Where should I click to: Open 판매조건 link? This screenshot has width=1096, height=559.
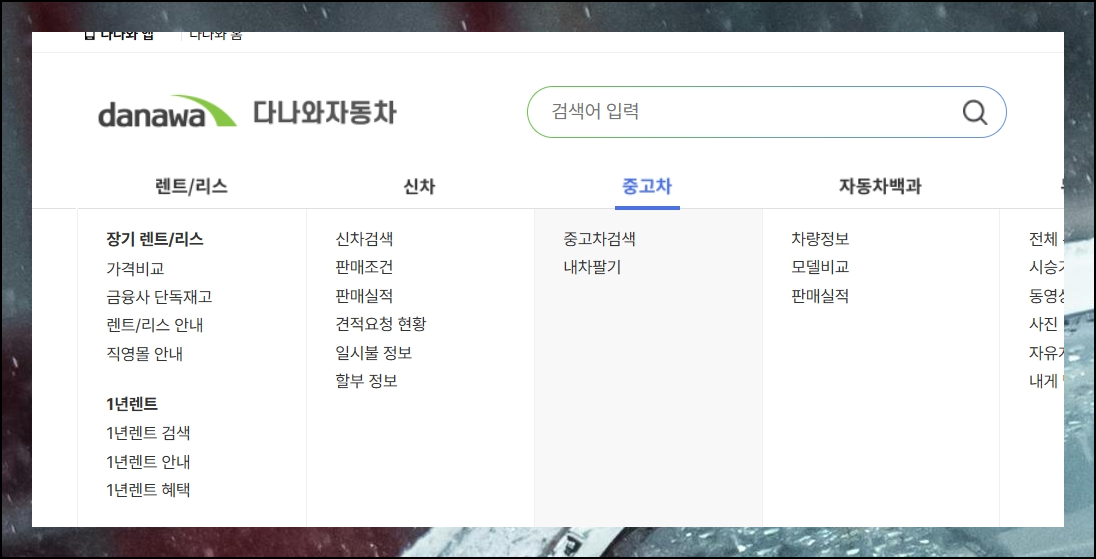(x=364, y=267)
